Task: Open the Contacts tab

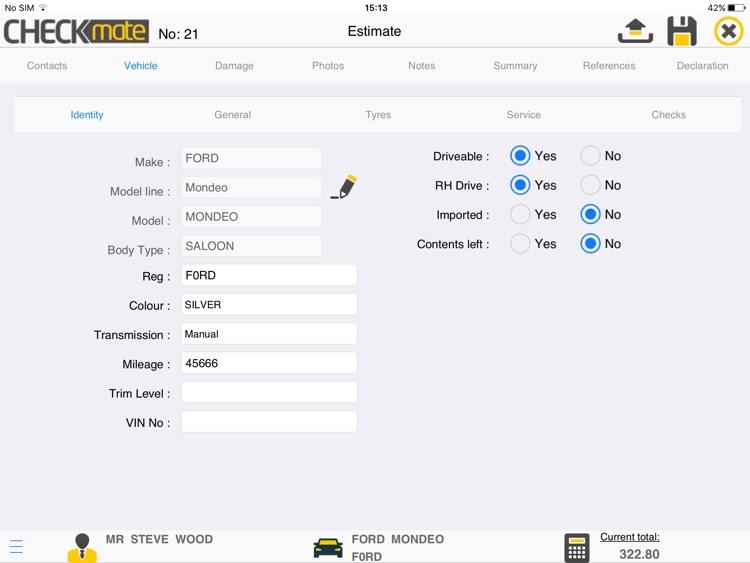Action: (47, 66)
